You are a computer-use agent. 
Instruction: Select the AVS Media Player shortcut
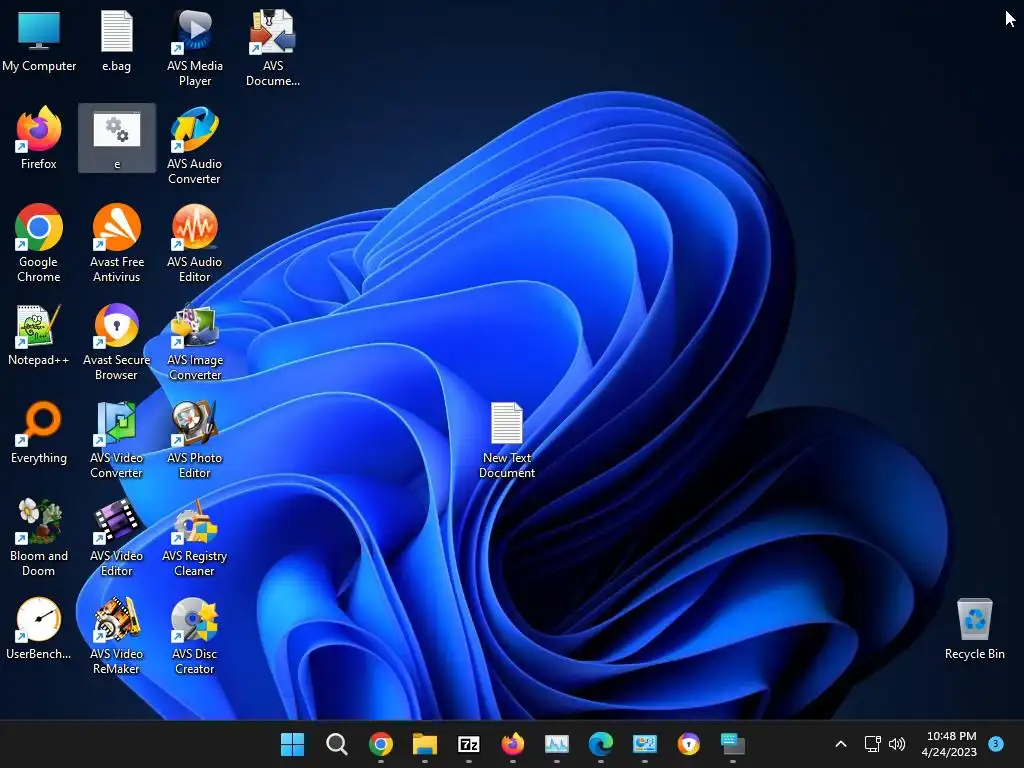[195, 48]
